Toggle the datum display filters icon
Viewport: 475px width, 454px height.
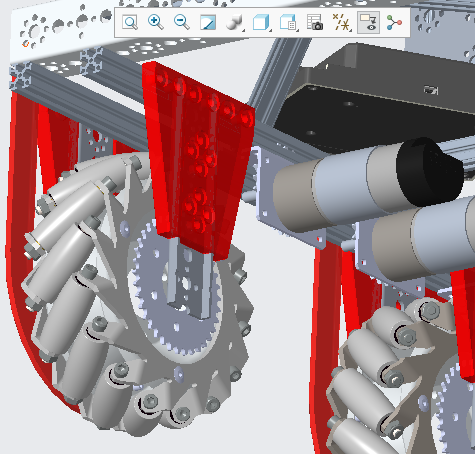341,22
